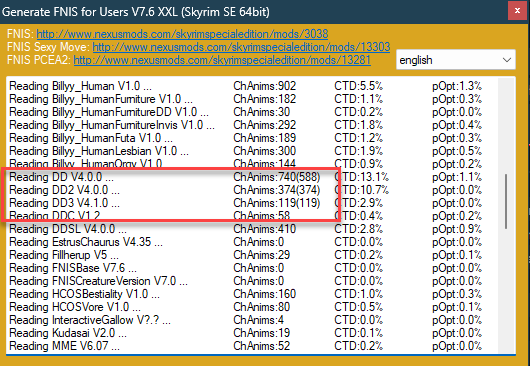Click the 'pOpt:1.3%' value

tap(457, 86)
